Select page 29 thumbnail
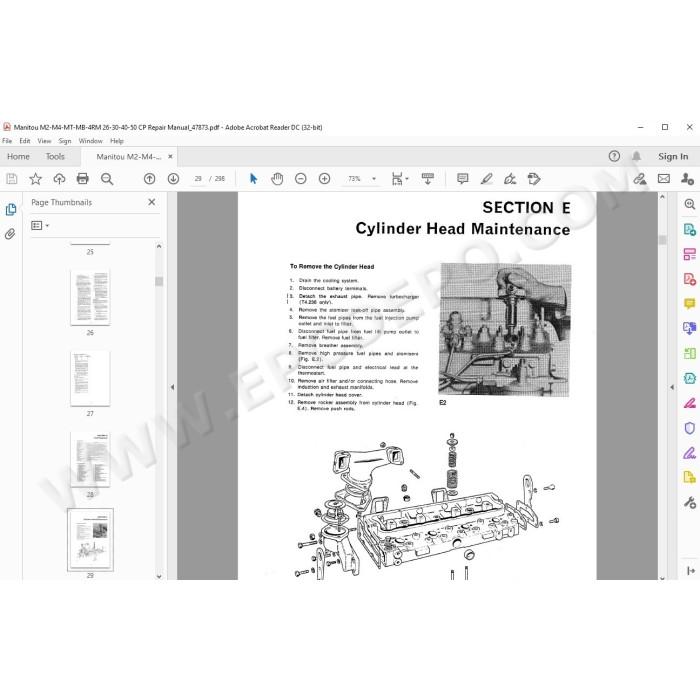The height and width of the screenshot is (700, 700). (90, 540)
